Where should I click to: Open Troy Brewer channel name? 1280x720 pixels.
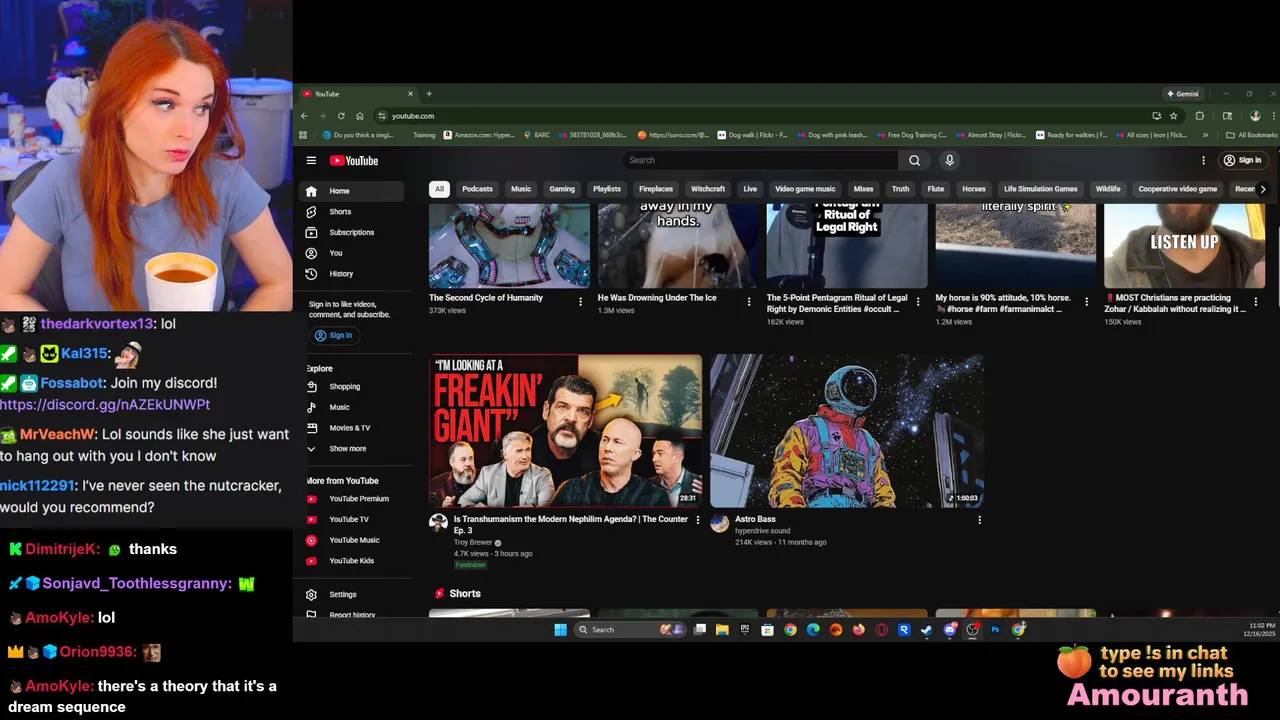tap(475, 542)
